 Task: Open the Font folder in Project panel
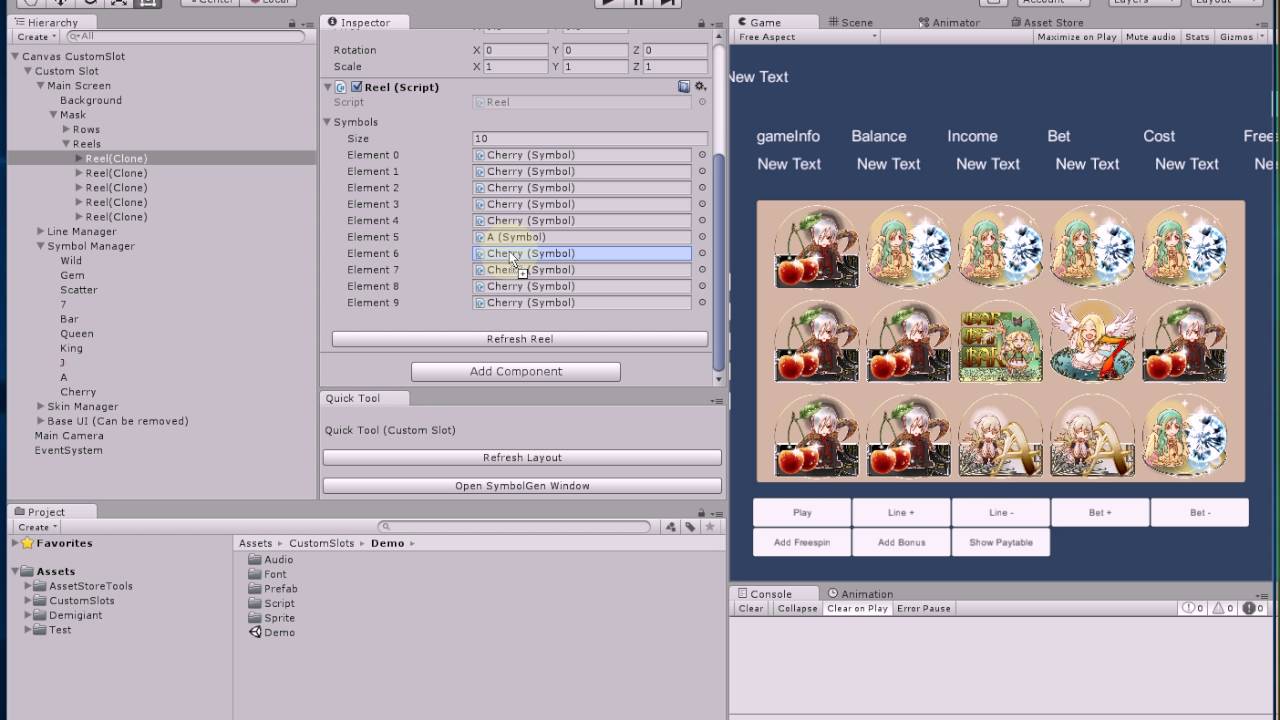click(268, 574)
